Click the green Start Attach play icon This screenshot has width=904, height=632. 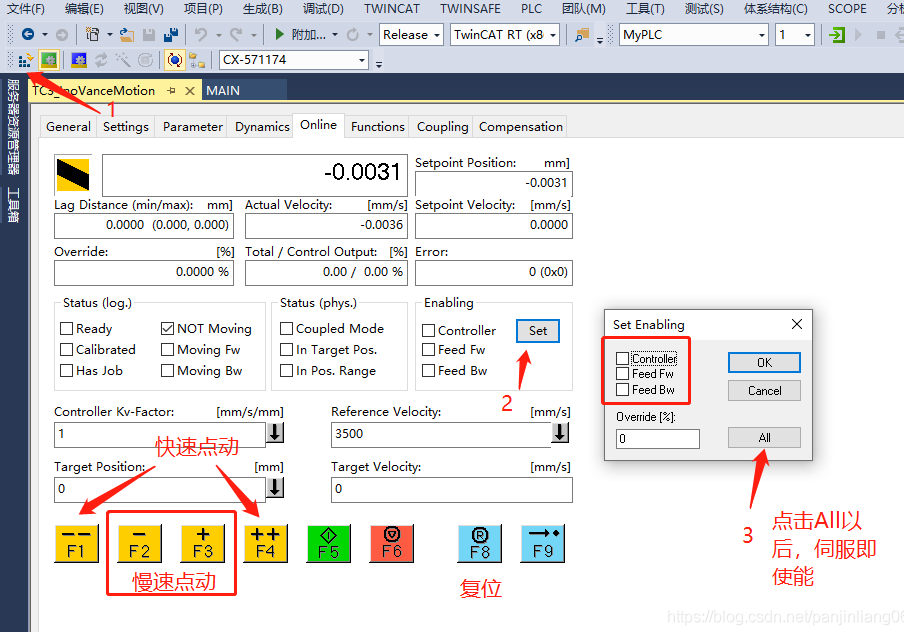pos(280,35)
